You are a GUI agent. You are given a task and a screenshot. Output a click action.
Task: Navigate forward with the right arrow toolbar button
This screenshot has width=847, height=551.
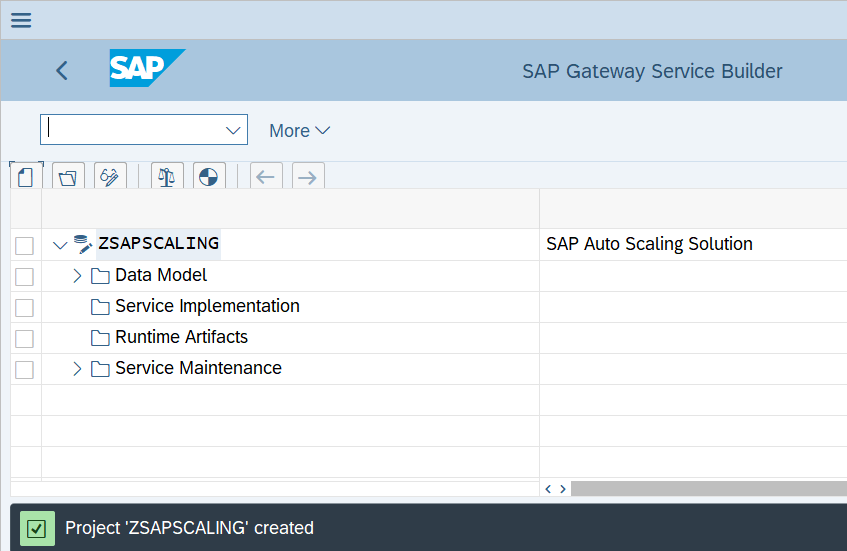point(308,177)
